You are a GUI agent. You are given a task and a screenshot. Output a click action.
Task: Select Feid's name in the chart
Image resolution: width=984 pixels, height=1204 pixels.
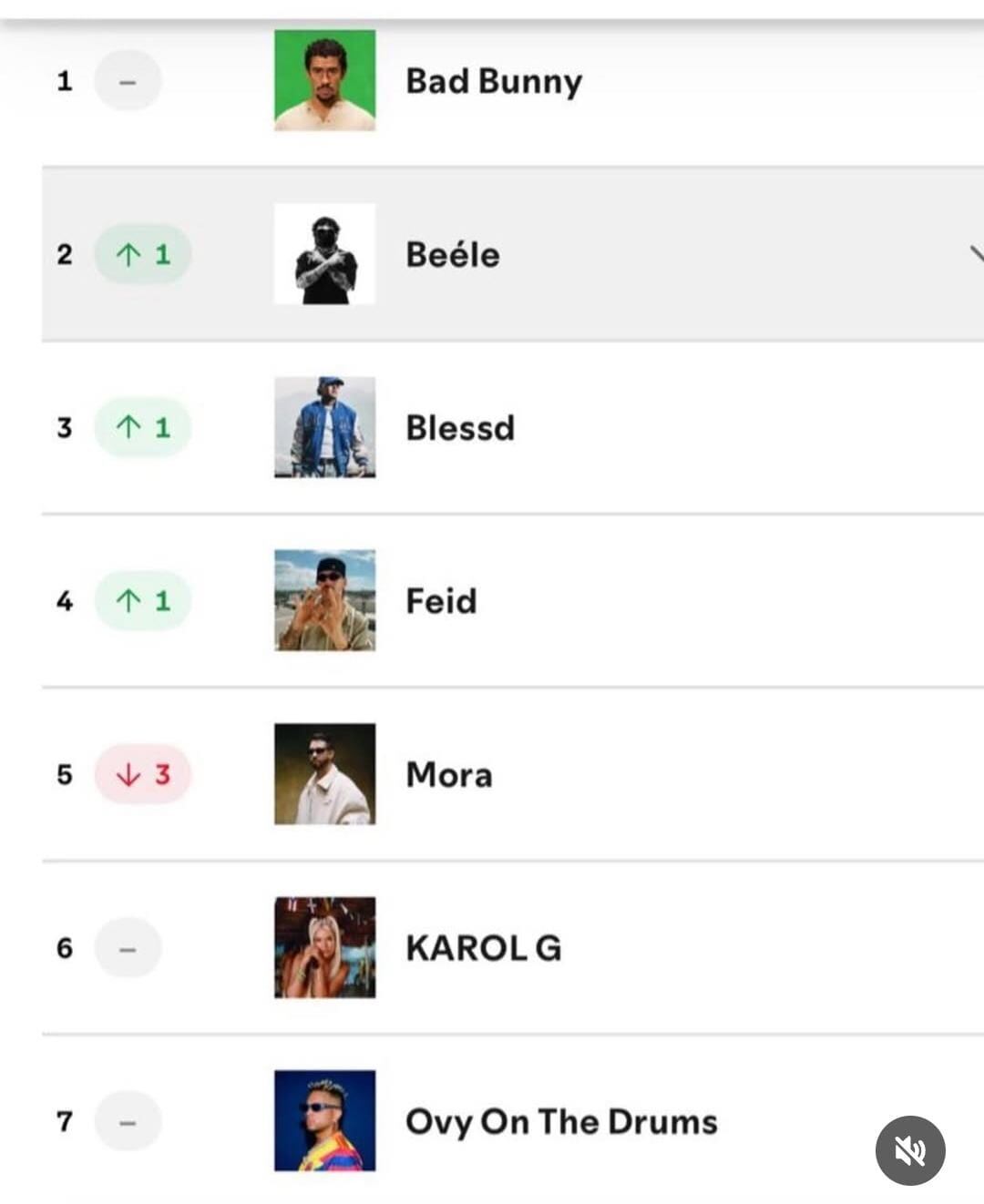point(442,600)
